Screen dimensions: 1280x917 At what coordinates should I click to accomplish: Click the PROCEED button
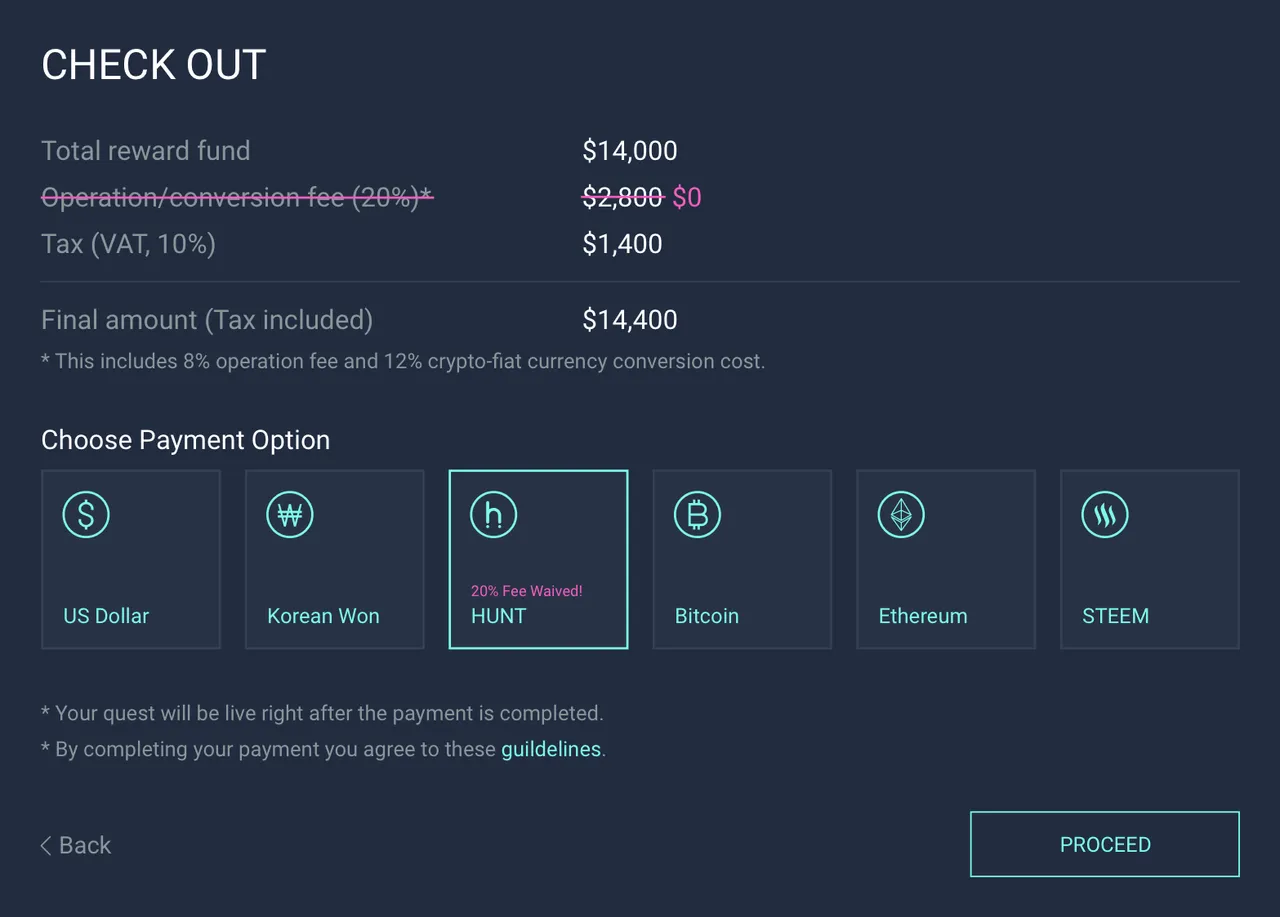click(x=1105, y=844)
